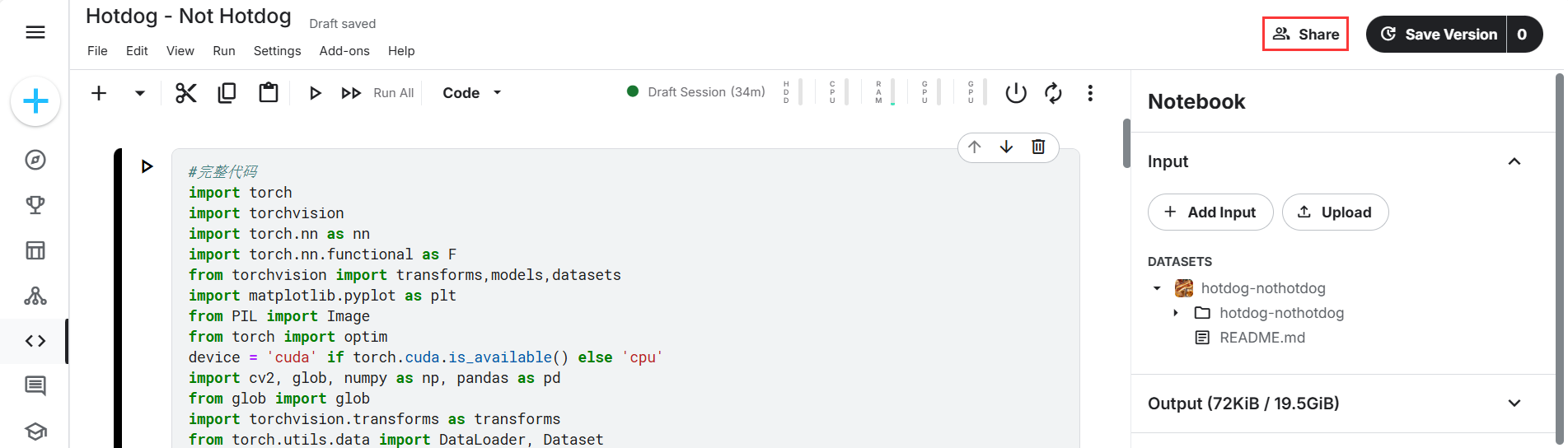Delete the cell with trash icon
The width and height of the screenshot is (1568, 448).
(1038, 147)
